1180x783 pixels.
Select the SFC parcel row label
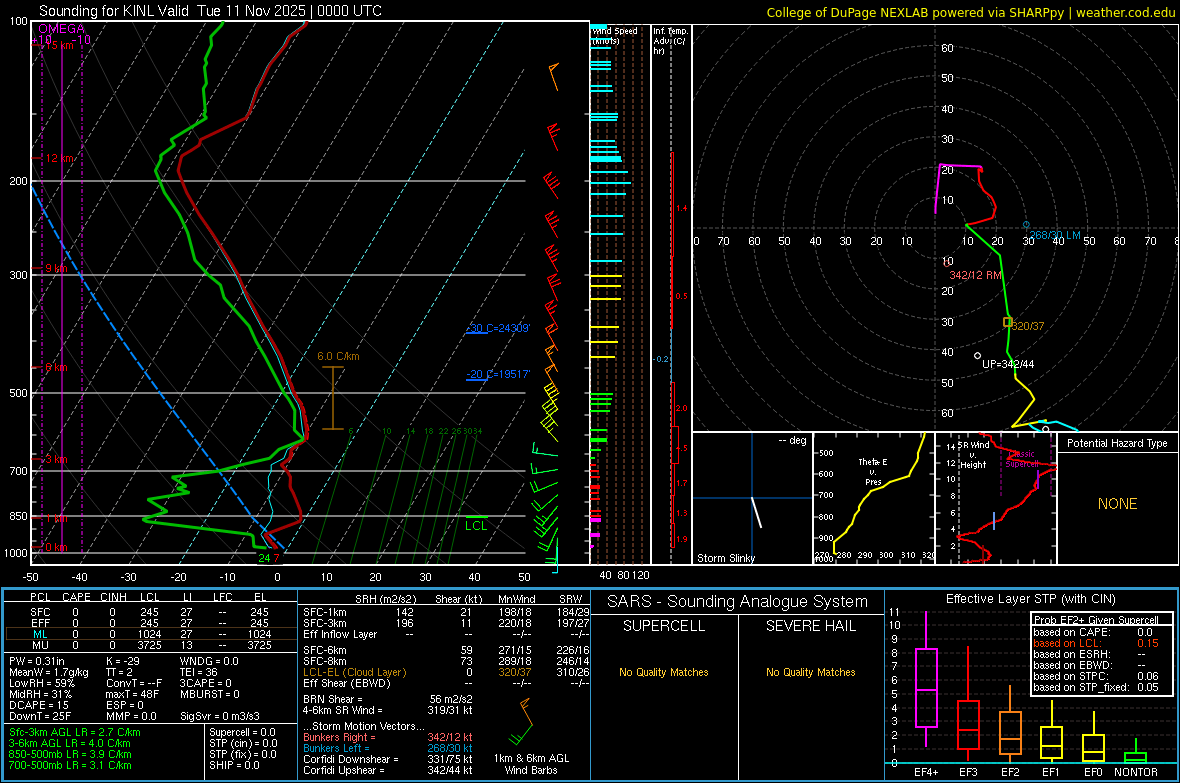coord(40,612)
